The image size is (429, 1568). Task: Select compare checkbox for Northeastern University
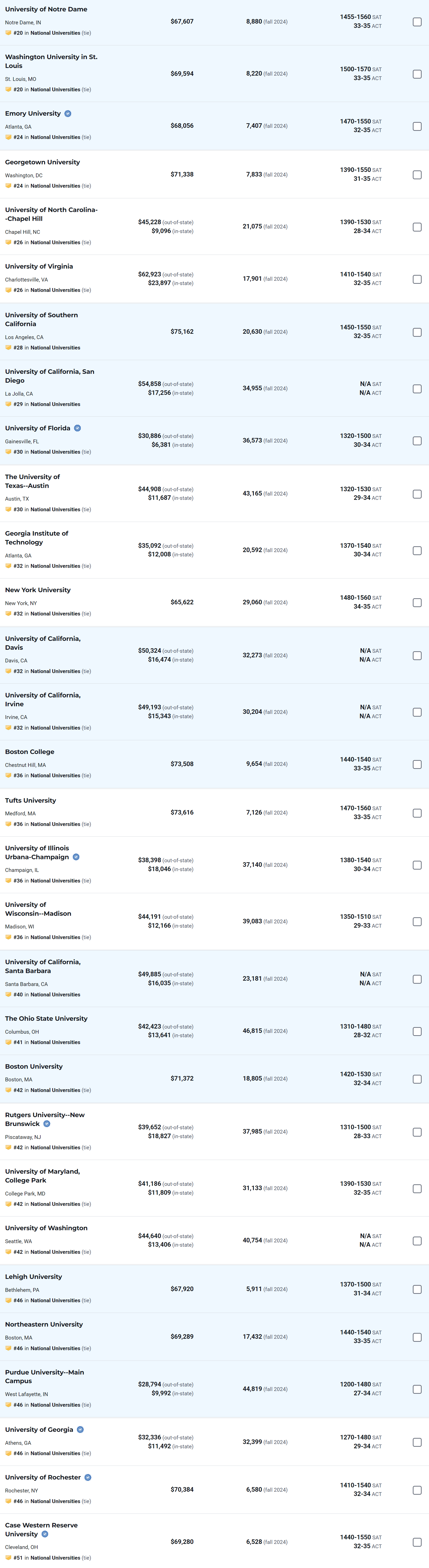(x=417, y=1337)
